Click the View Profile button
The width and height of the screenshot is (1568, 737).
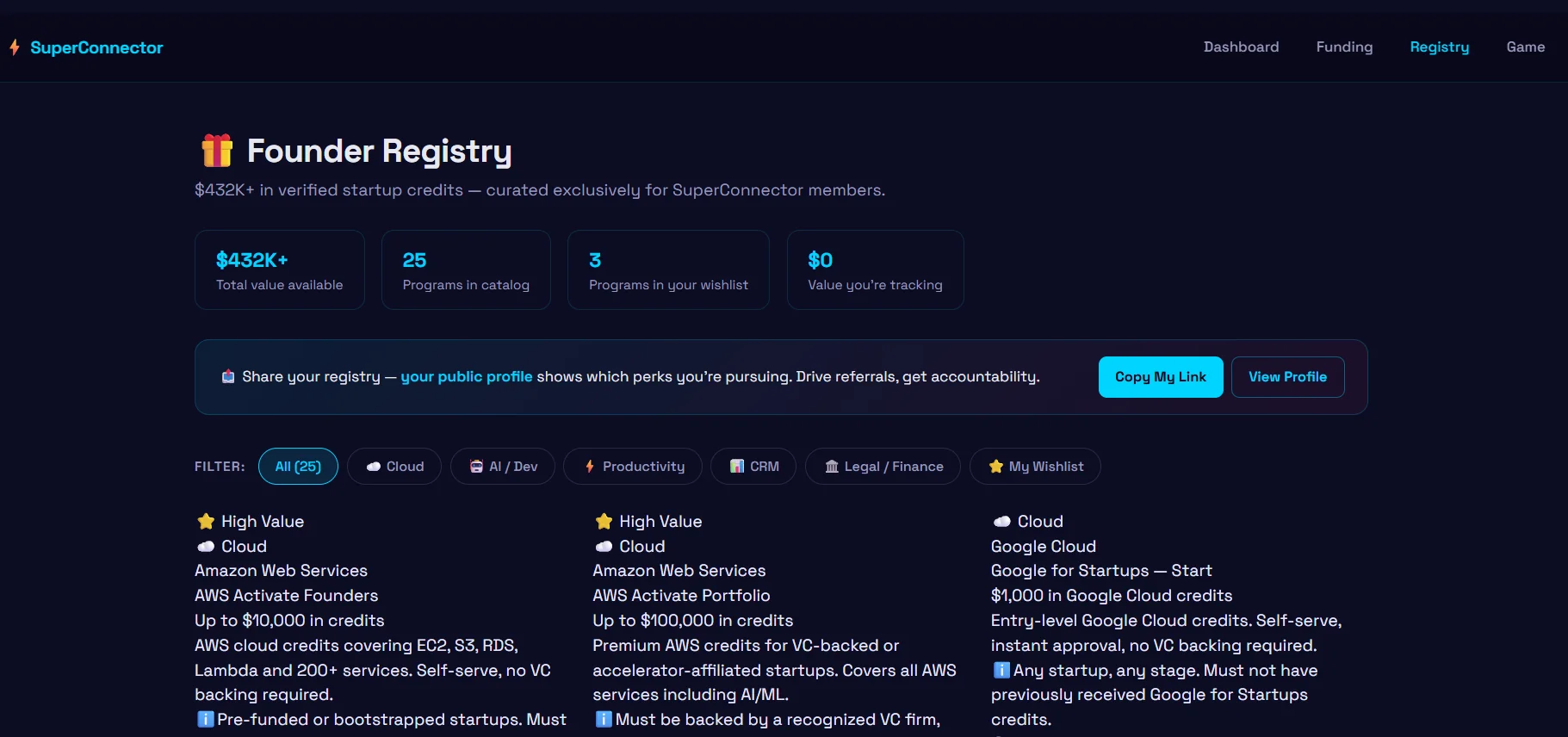[1287, 377]
